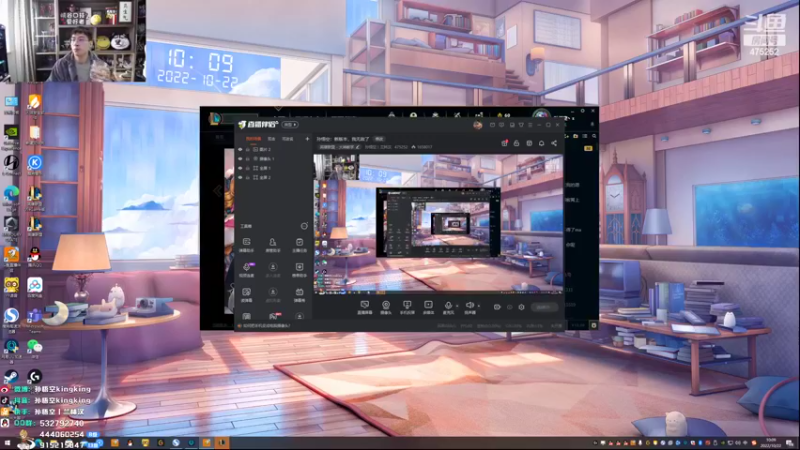This screenshot has height=450, width=800.
Task: Select the 全屏2 layer row
Action: pyautogui.click(x=274, y=177)
